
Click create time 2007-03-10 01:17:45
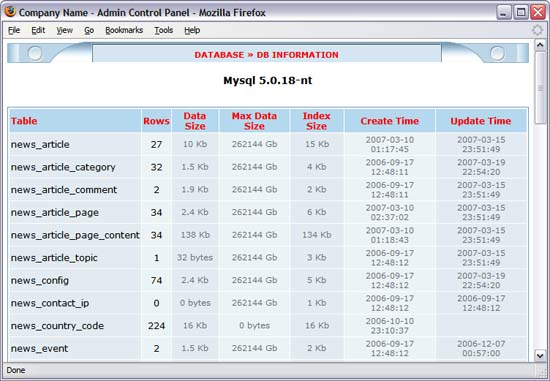390,145
